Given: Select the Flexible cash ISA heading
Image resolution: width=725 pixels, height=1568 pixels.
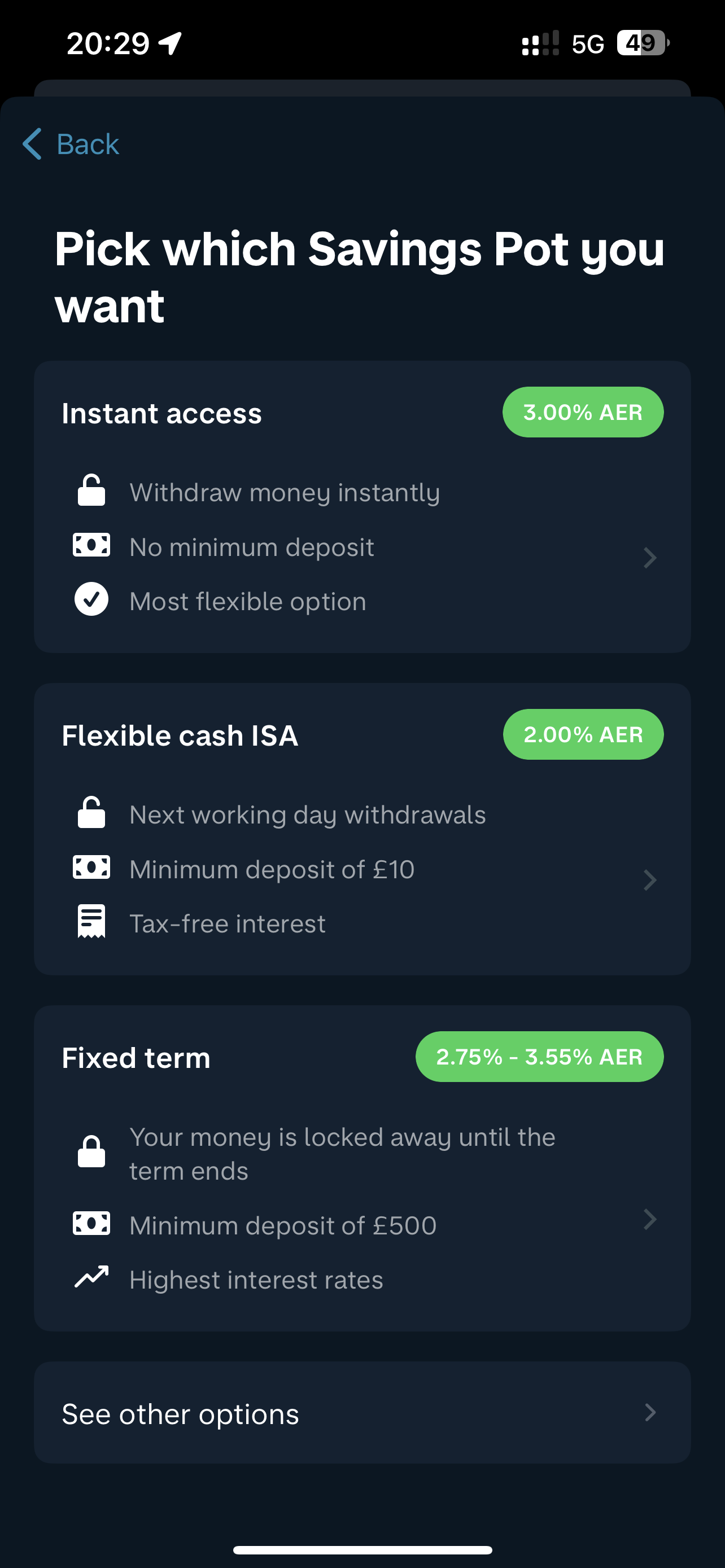Looking at the screenshot, I should tap(180, 736).
